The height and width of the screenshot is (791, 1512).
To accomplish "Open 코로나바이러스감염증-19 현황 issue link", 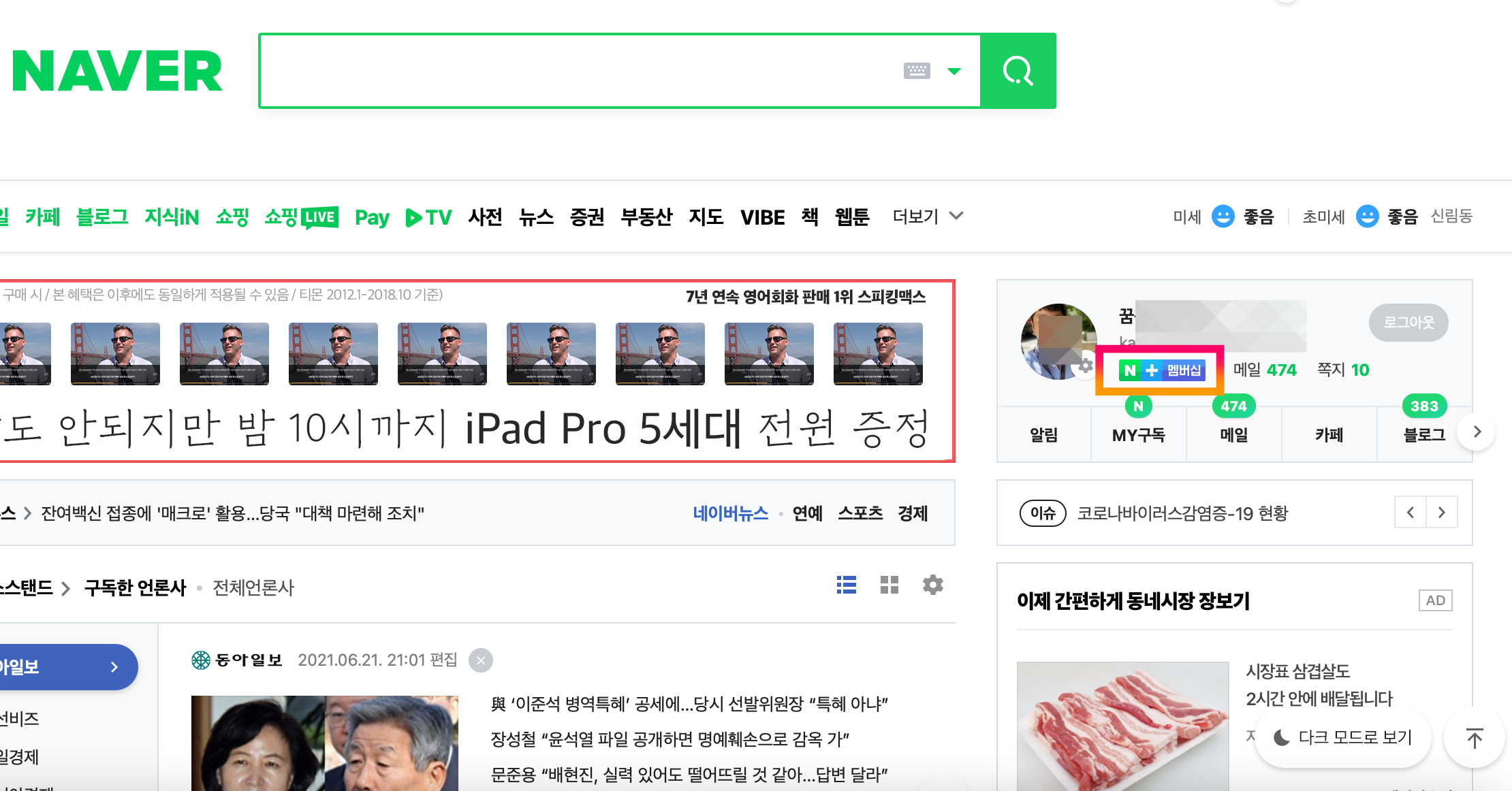I will pyautogui.click(x=1183, y=513).
